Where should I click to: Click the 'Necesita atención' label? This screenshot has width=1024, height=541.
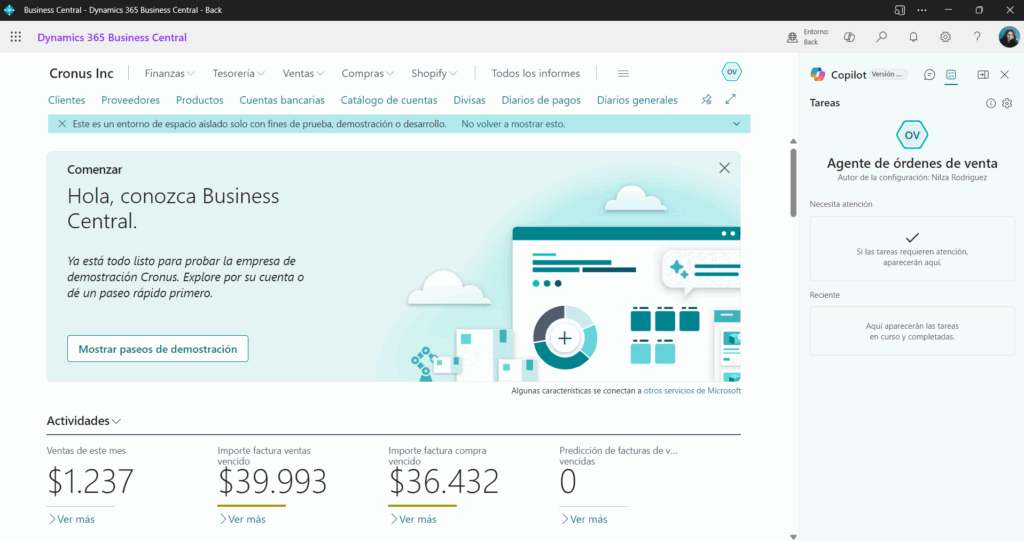(841, 204)
